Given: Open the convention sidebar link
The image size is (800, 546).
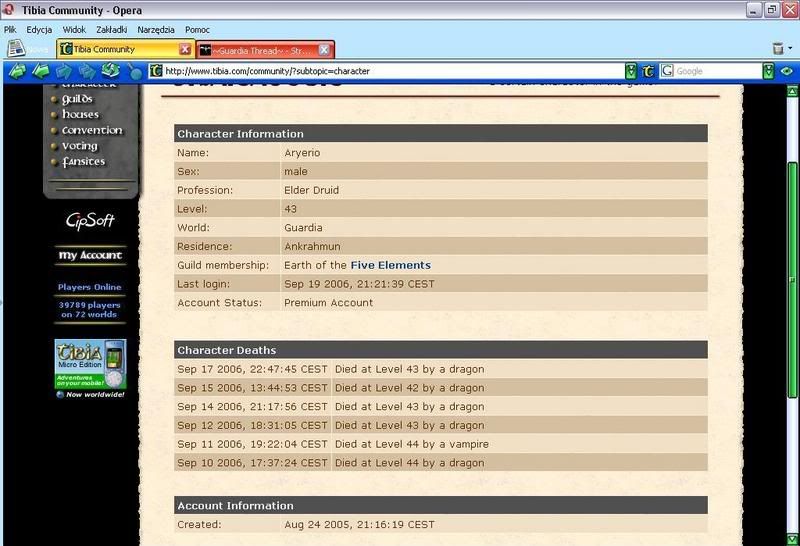Looking at the screenshot, I should point(92,130).
